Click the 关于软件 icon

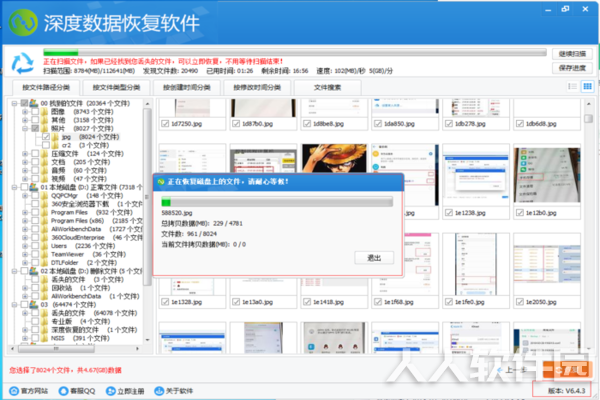pos(159,391)
